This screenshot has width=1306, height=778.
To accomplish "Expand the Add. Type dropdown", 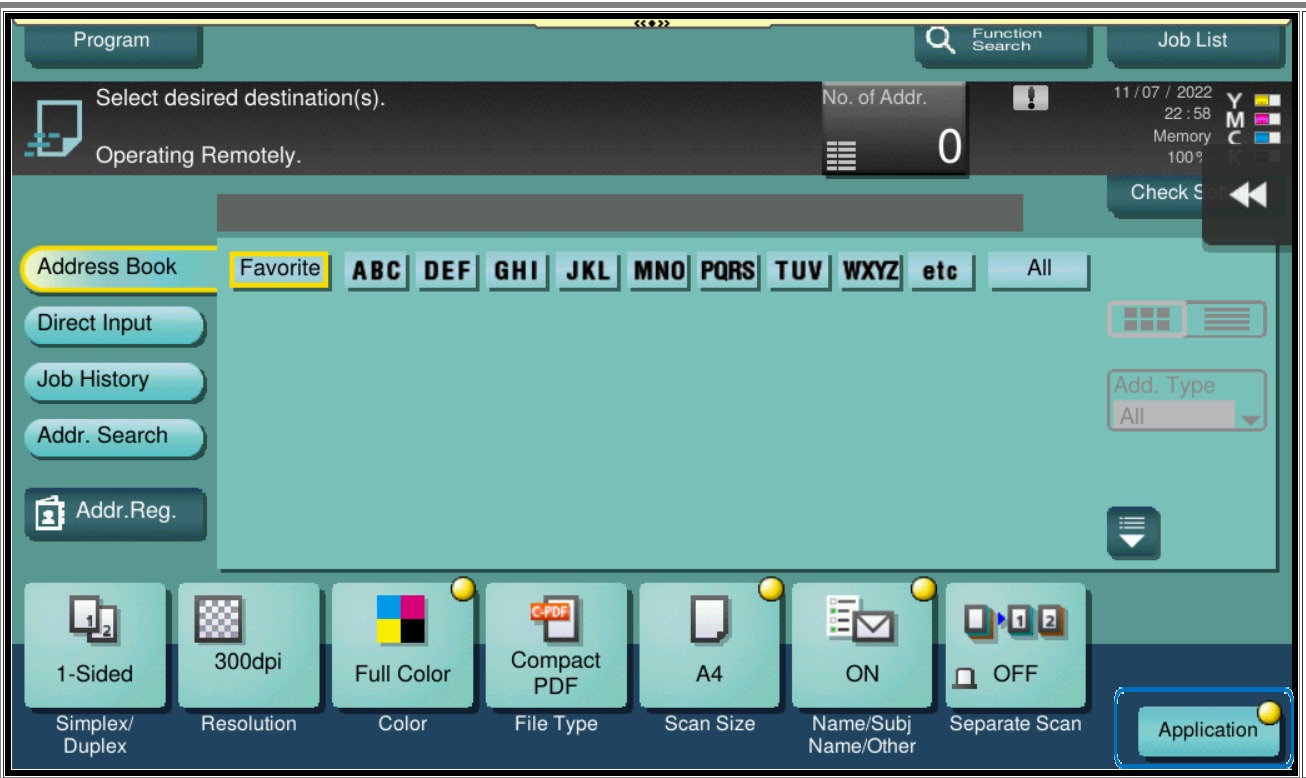I will tap(1187, 416).
